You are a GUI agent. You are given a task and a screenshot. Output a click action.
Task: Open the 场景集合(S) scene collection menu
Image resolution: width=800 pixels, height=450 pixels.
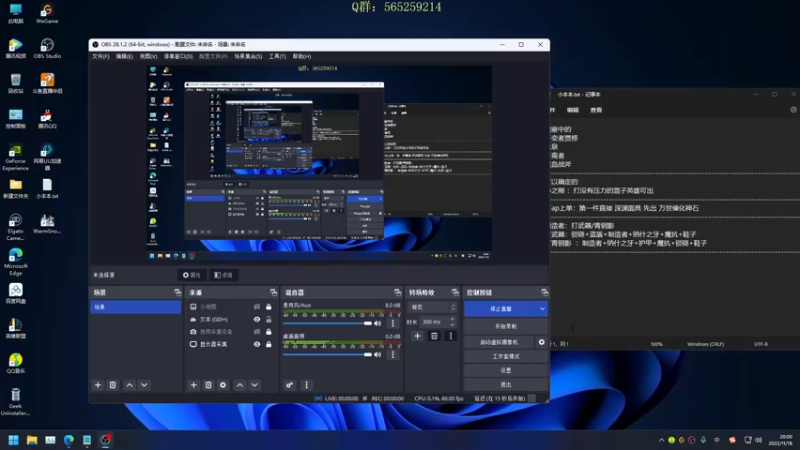click(248, 57)
